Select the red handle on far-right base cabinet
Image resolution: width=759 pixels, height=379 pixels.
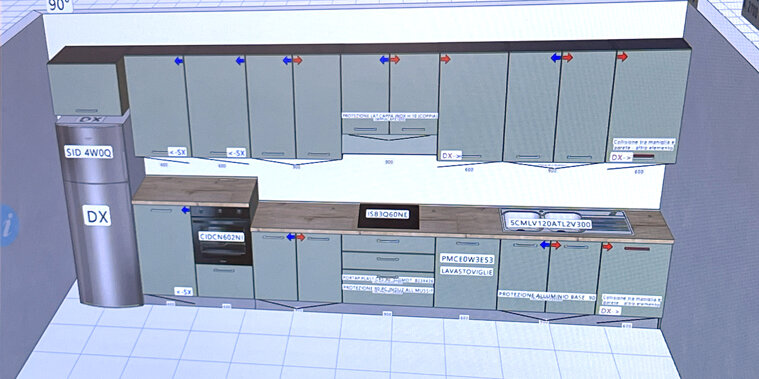pos(637,249)
